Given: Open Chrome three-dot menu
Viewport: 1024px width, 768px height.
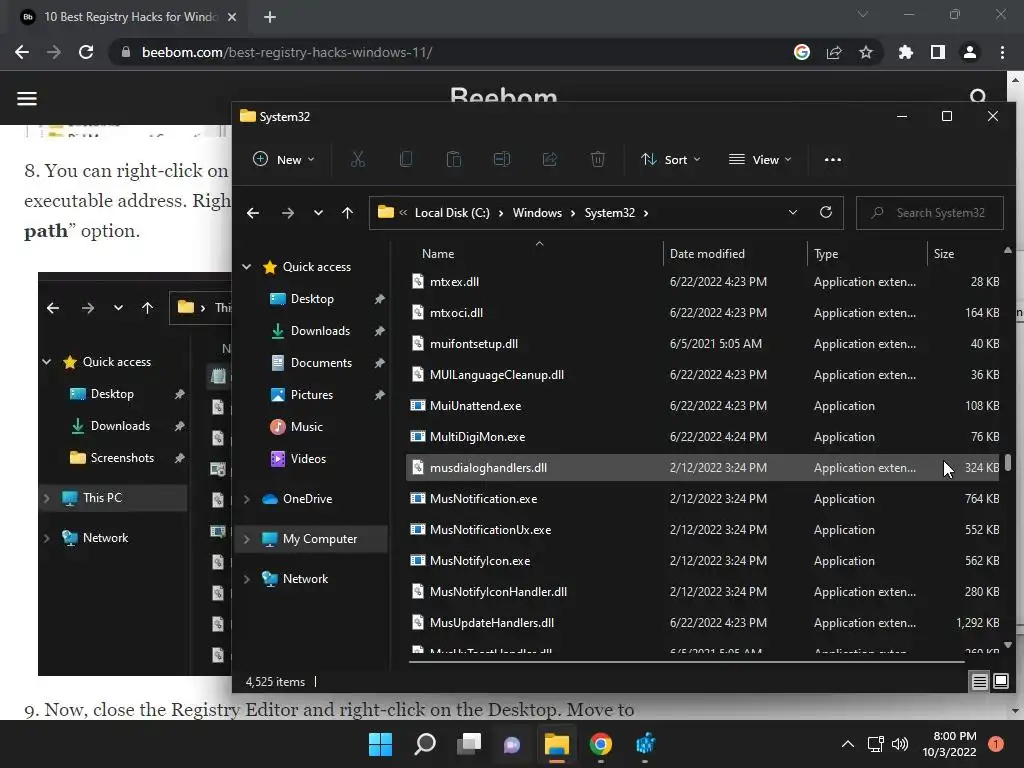Looking at the screenshot, I should 1002,52.
